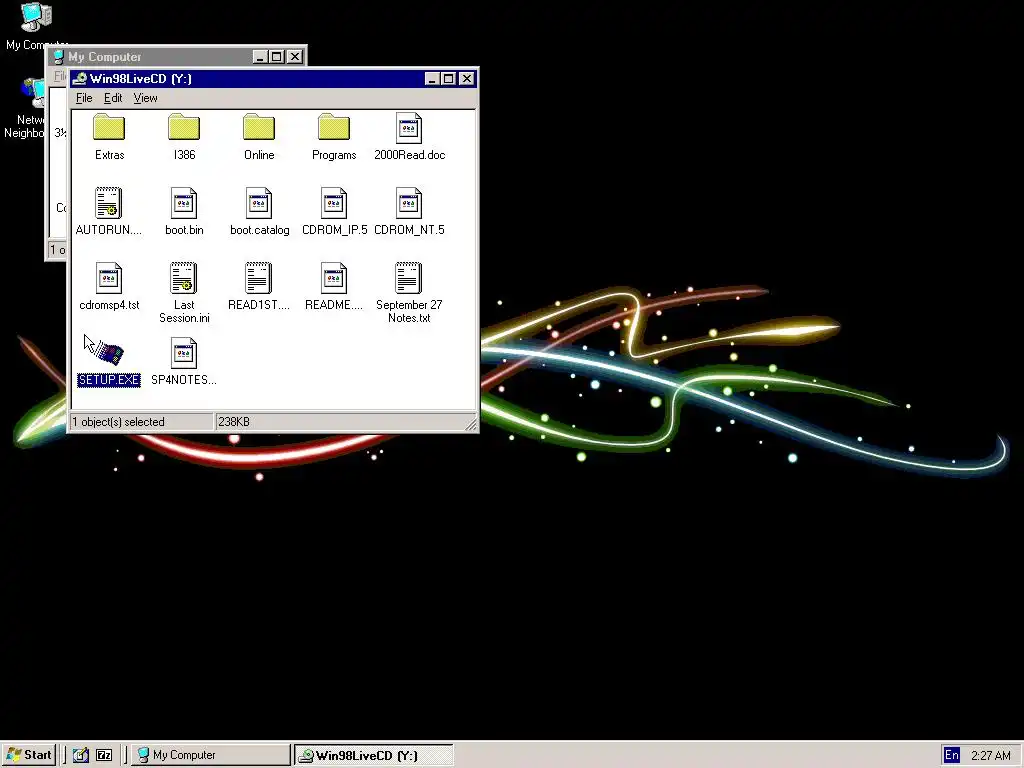Select the CDROM_NT.5 file icon
This screenshot has width=1024, height=768.
click(409, 202)
